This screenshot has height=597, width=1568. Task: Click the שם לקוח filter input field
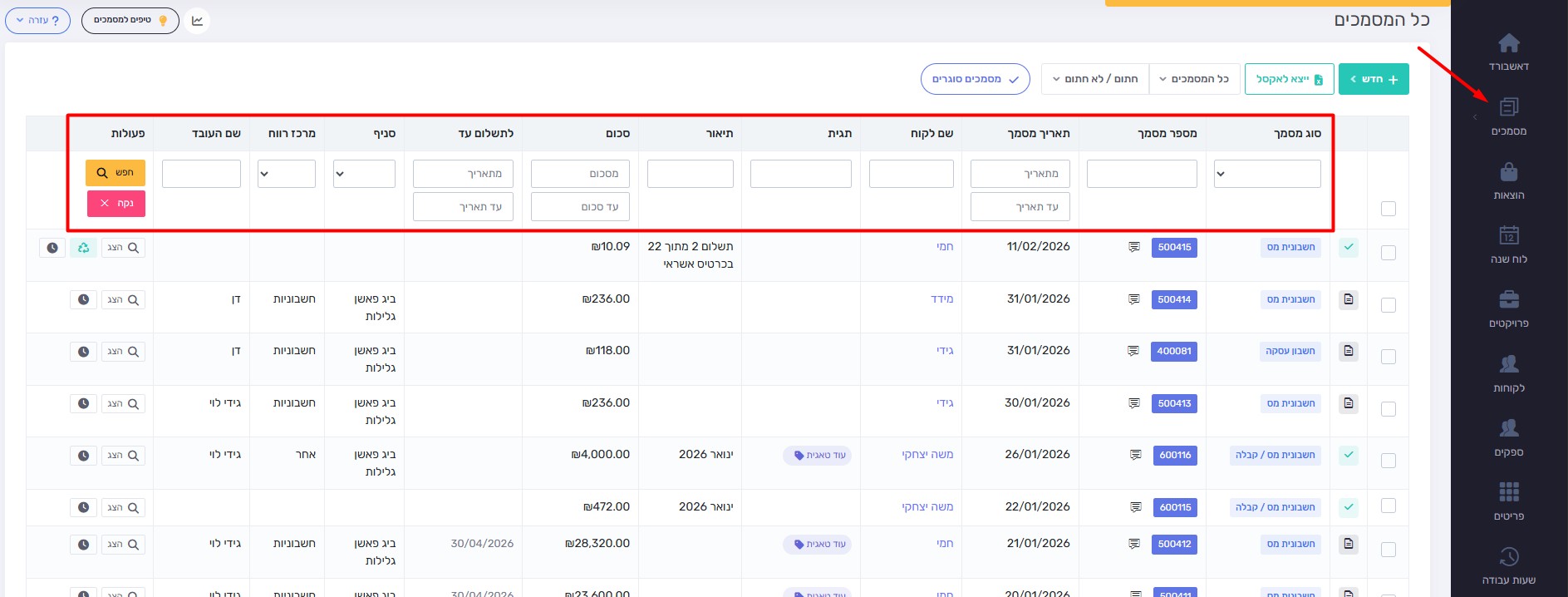[911, 174]
